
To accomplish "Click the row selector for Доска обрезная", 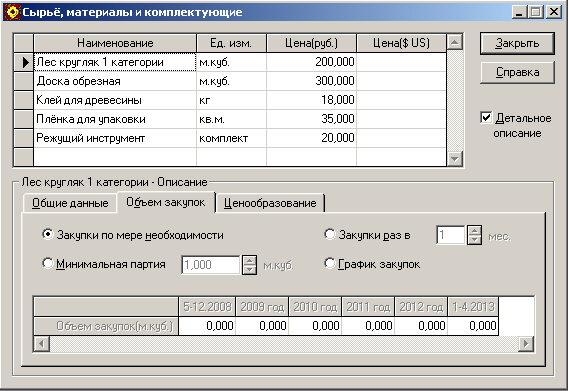I will click(24, 81).
